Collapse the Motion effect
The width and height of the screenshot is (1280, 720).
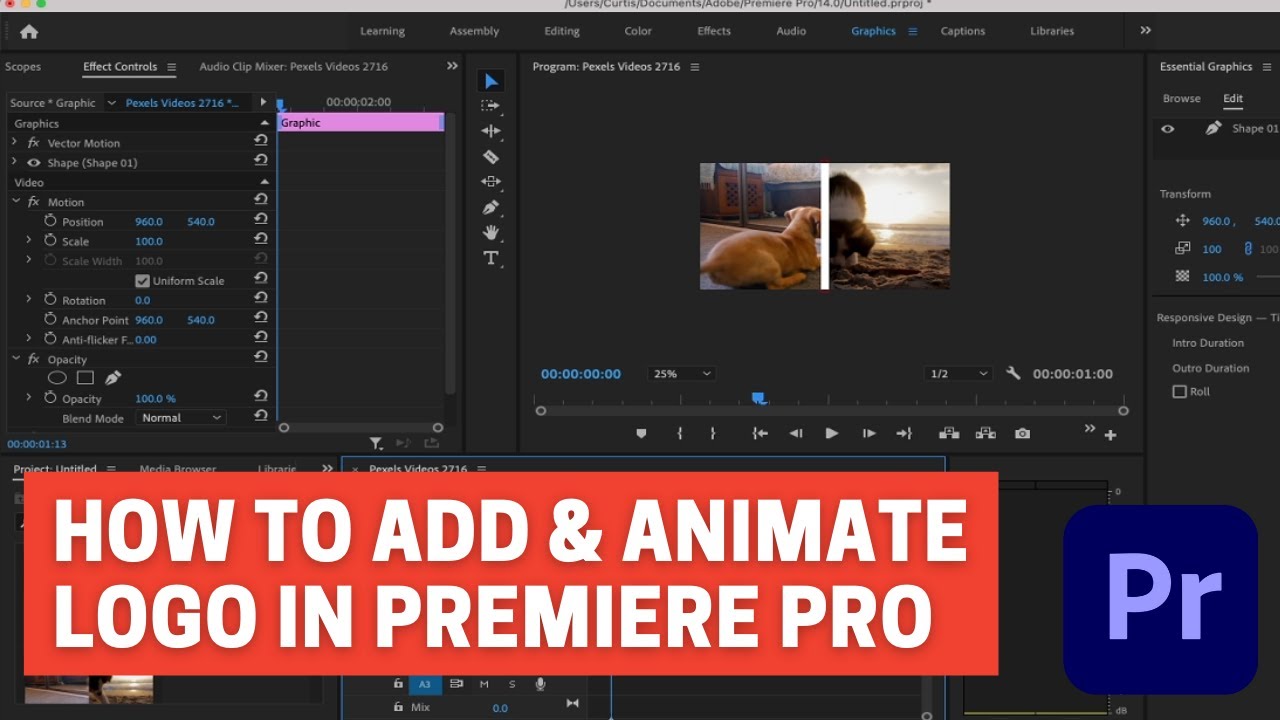click(x=15, y=201)
